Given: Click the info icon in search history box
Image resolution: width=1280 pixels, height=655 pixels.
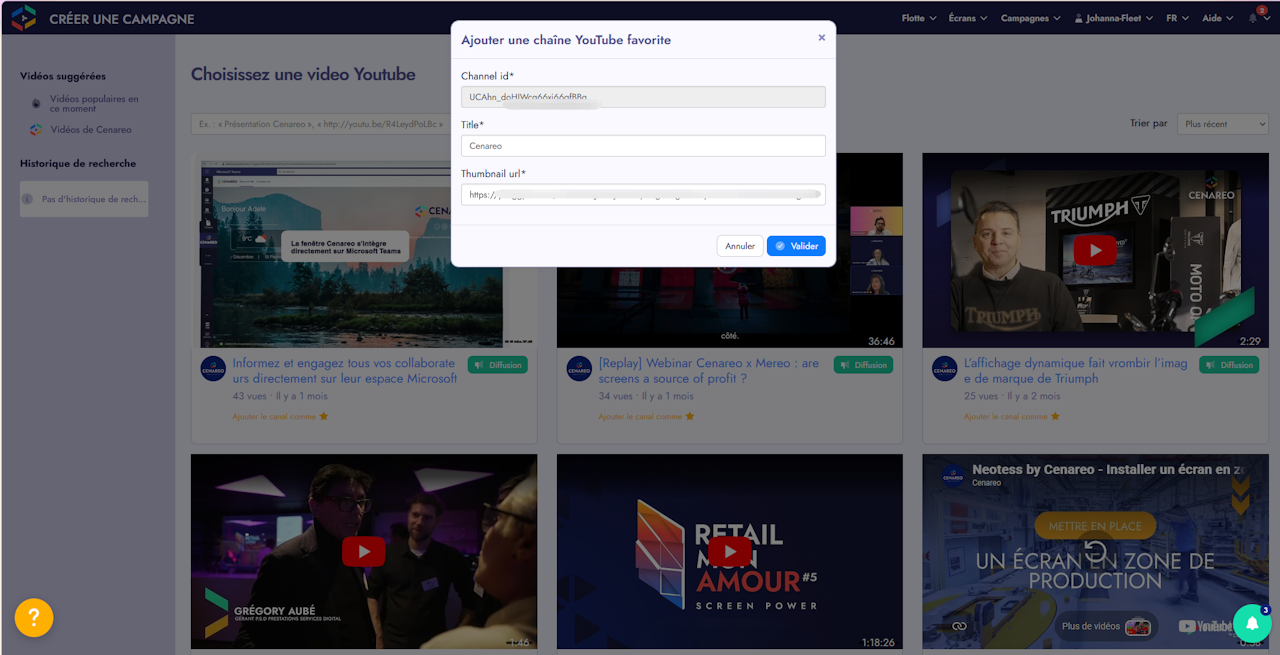Looking at the screenshot, I should tap(30, 199).
